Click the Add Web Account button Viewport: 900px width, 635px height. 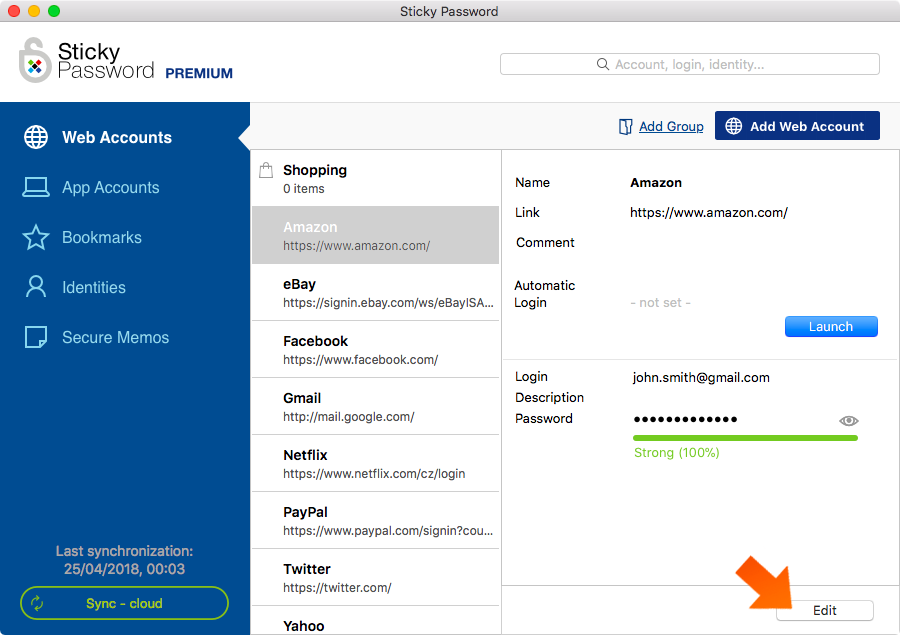[x=797, y=126]
